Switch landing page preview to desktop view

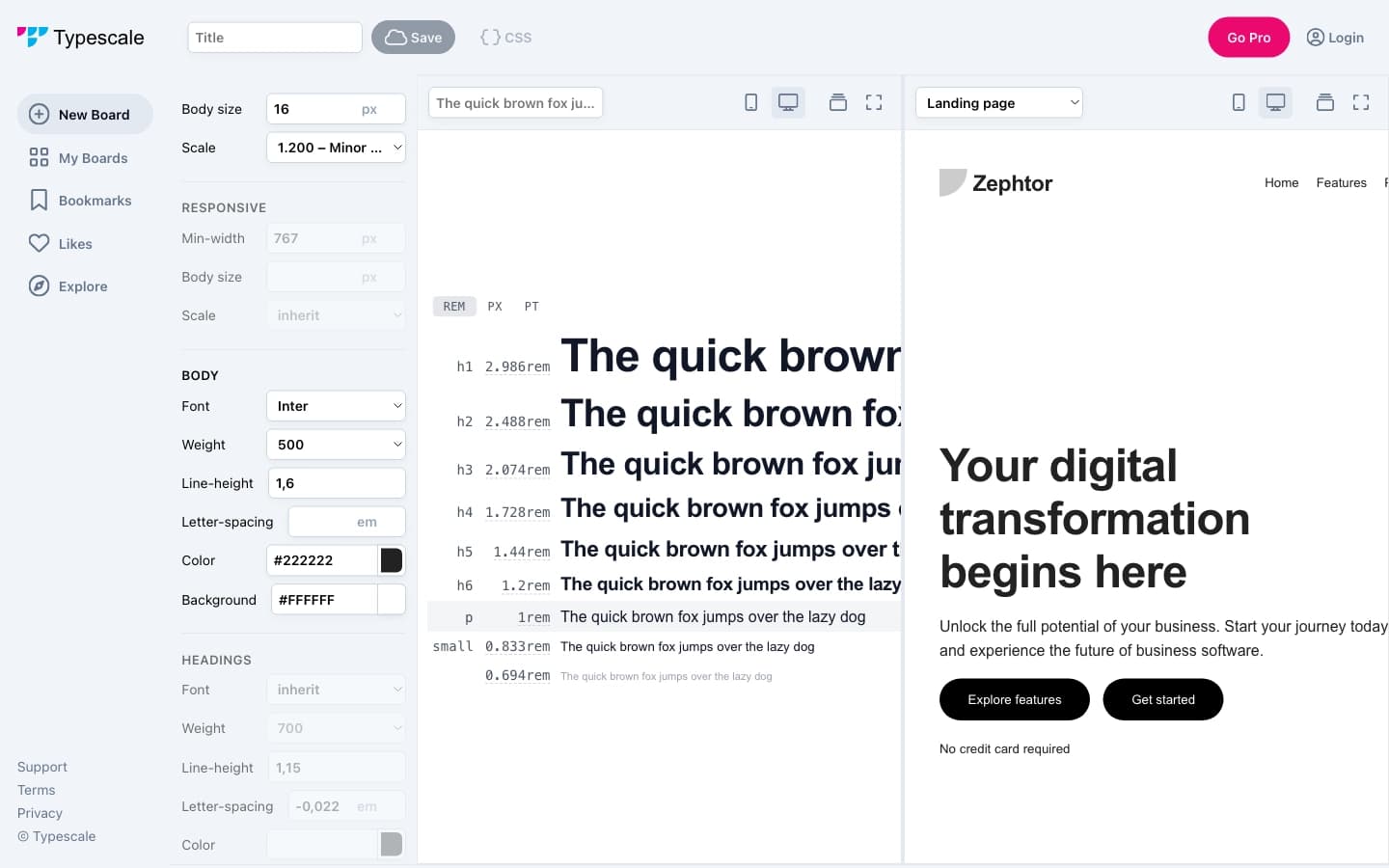point(1275,102)
